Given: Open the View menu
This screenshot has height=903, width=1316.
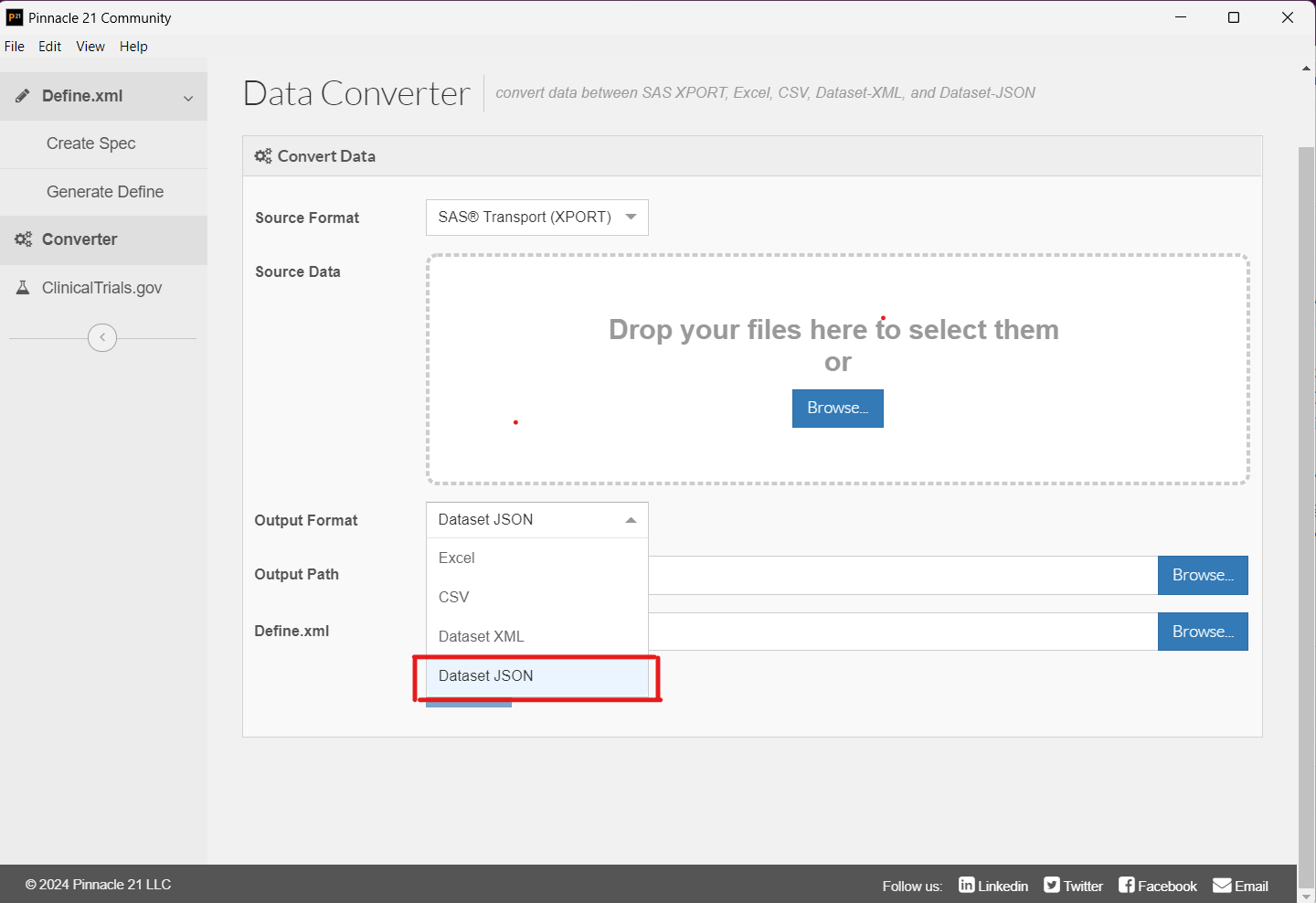Looking at the screenshot, I should pos(90,47).
